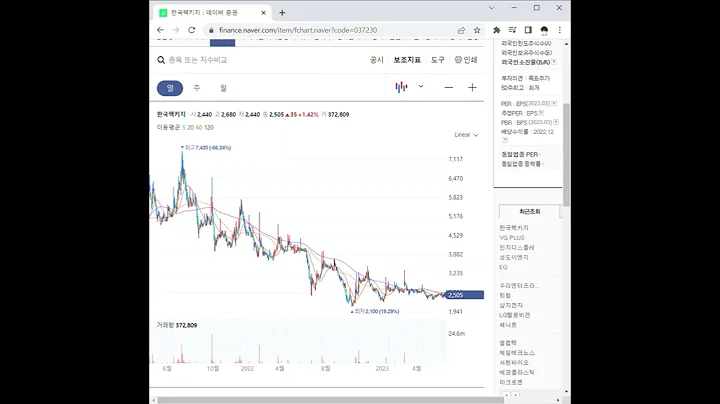Open Chrome three-dot menu

pos(560,30)
